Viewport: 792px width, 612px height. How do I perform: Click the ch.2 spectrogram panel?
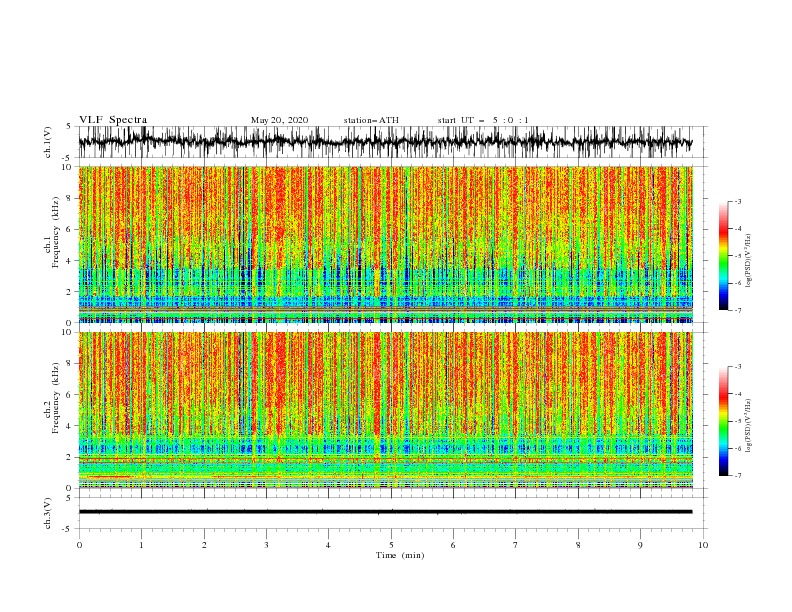pos(385,410)
